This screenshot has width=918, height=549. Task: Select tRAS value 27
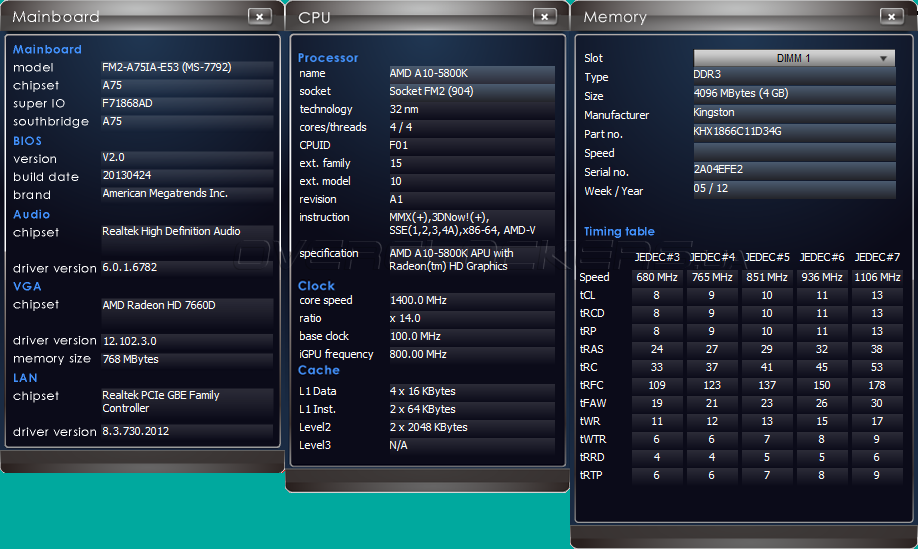coord(712,349)
